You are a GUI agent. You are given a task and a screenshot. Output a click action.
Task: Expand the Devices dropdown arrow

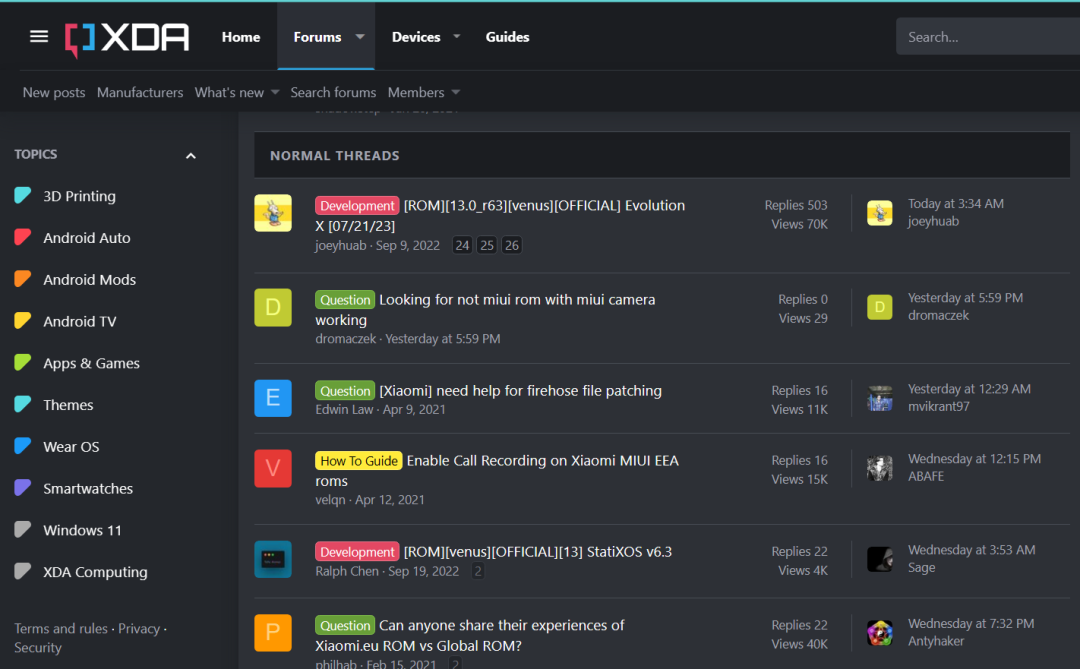pos(457,37)
